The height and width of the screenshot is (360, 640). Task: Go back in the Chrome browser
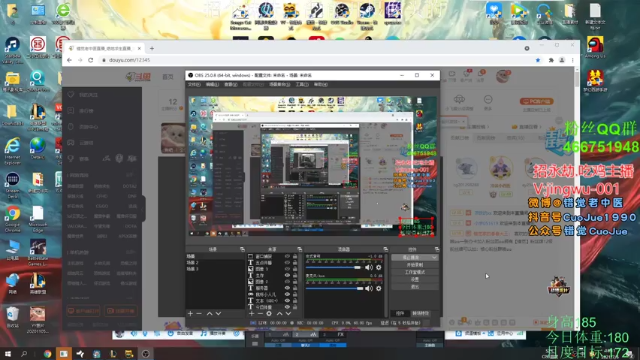click(x=69, y=60)
